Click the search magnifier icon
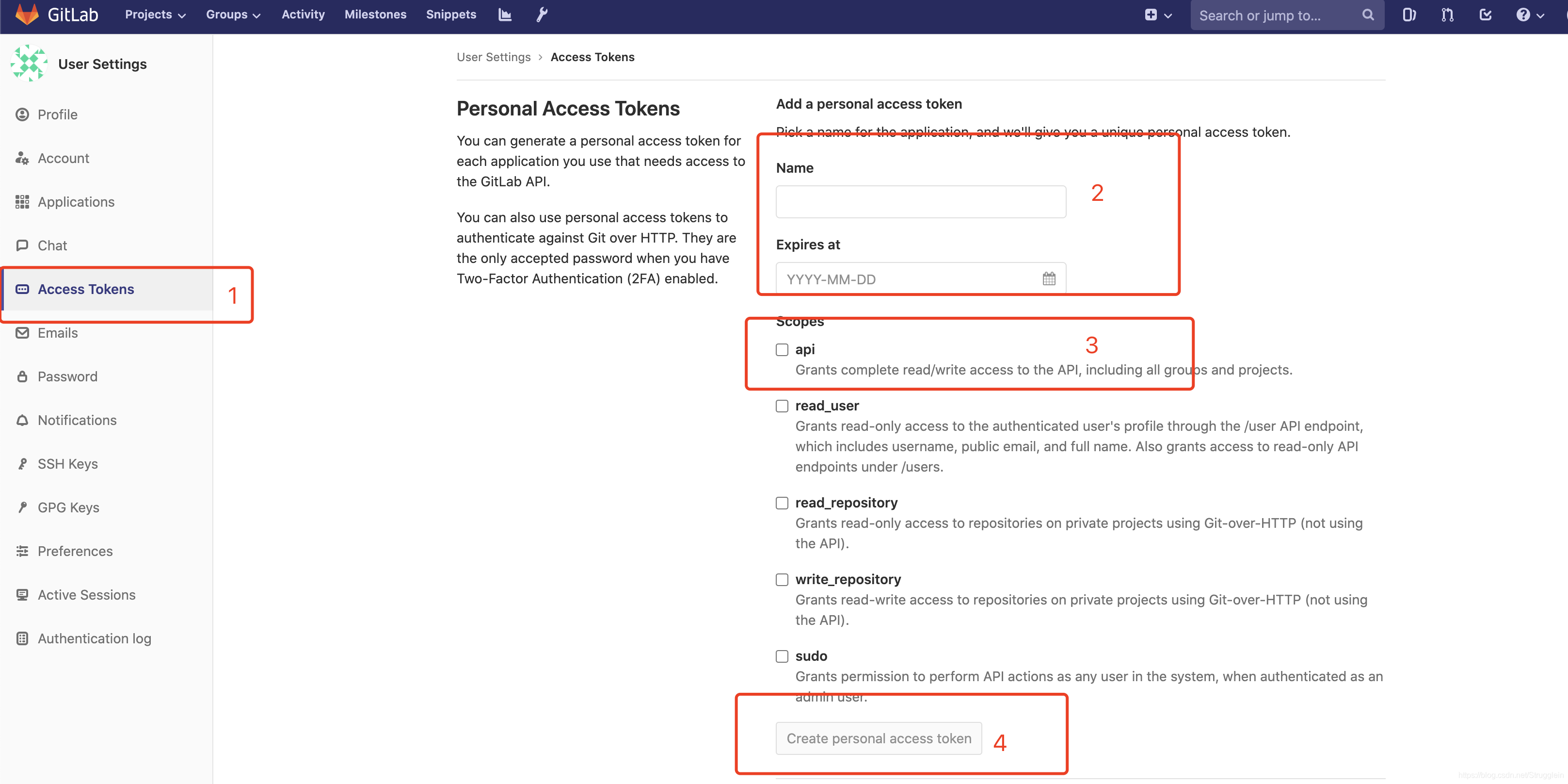Viewport: 1568px width, 784px height. pos(1368,15)
